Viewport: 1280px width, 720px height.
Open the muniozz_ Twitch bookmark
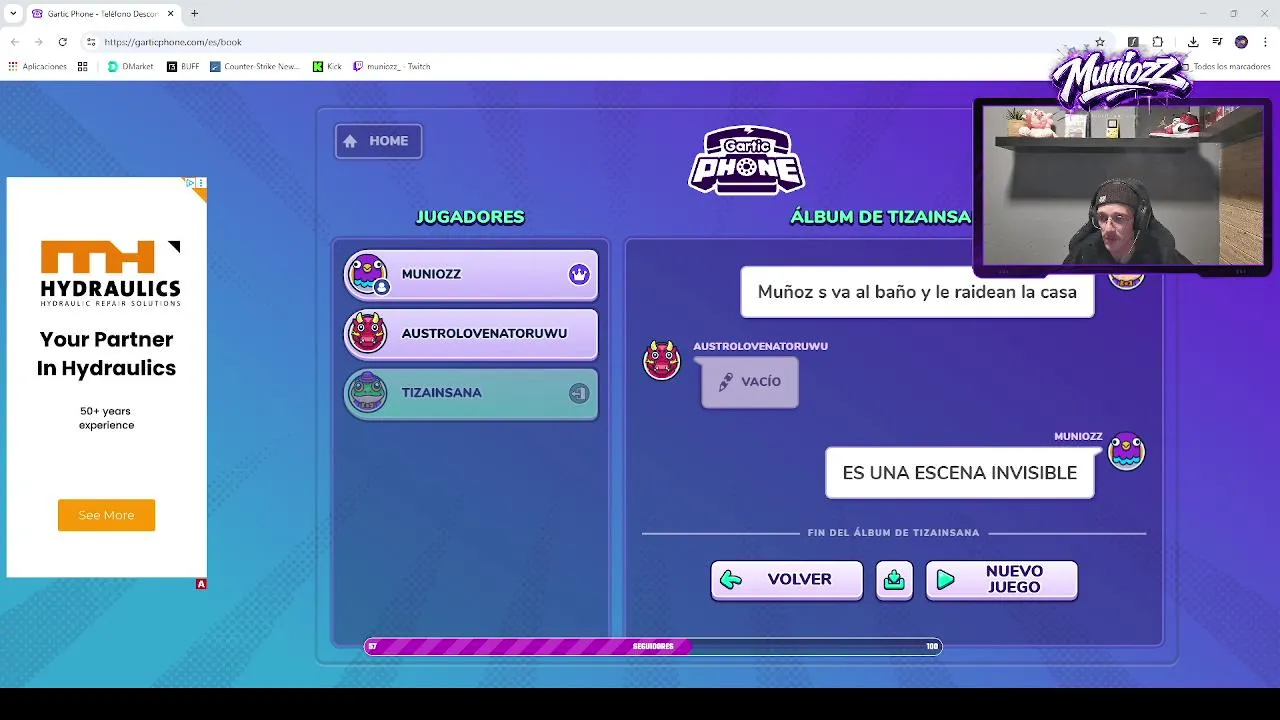[392, 67]
